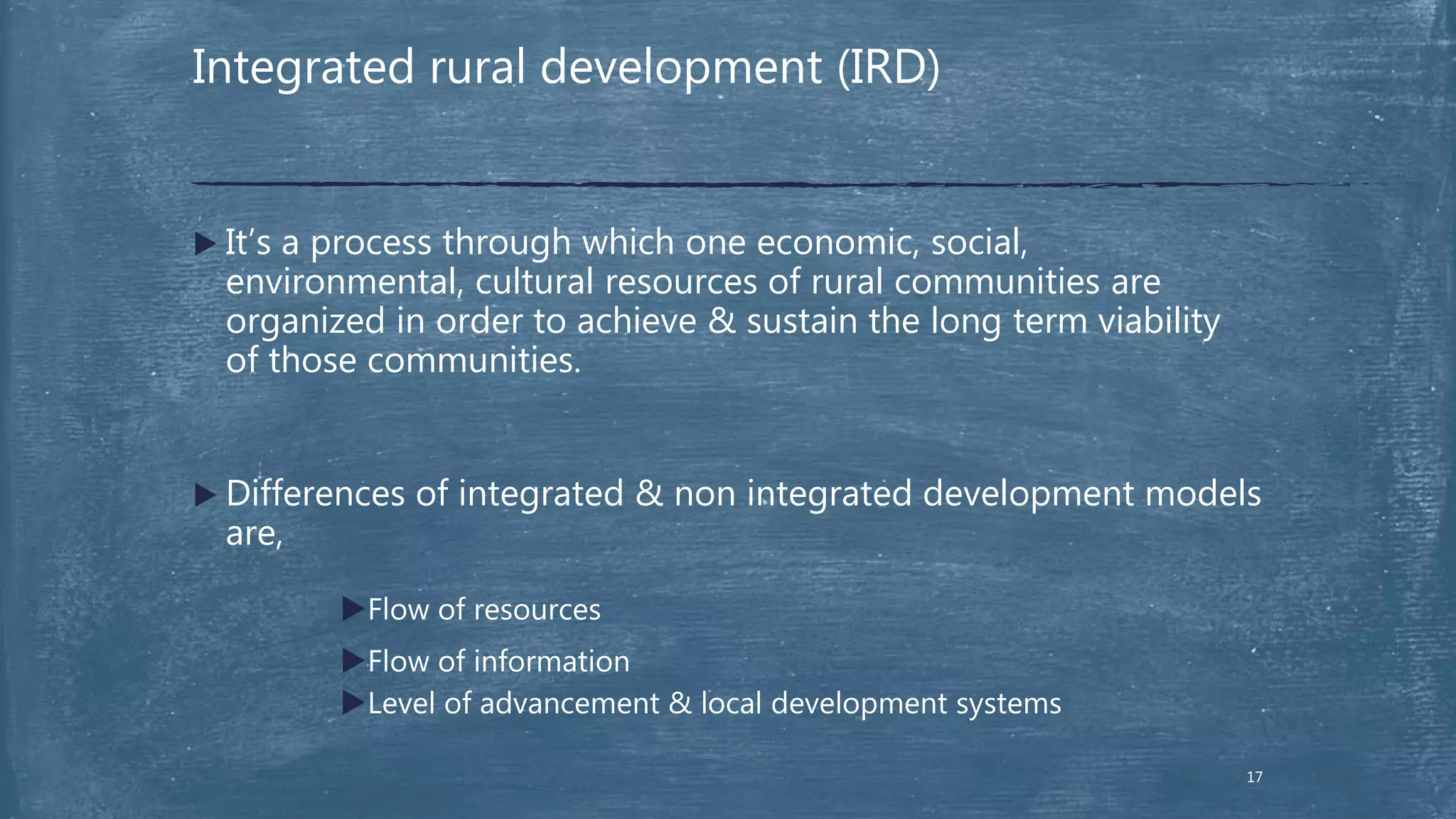Click the arrow bullet before 'Level of advancement'
1456x819 pixels.
[x=353, y=703]
